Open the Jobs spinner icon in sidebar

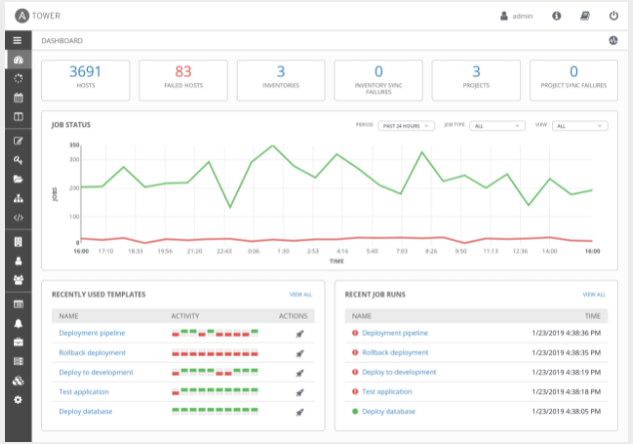(18, 78)
